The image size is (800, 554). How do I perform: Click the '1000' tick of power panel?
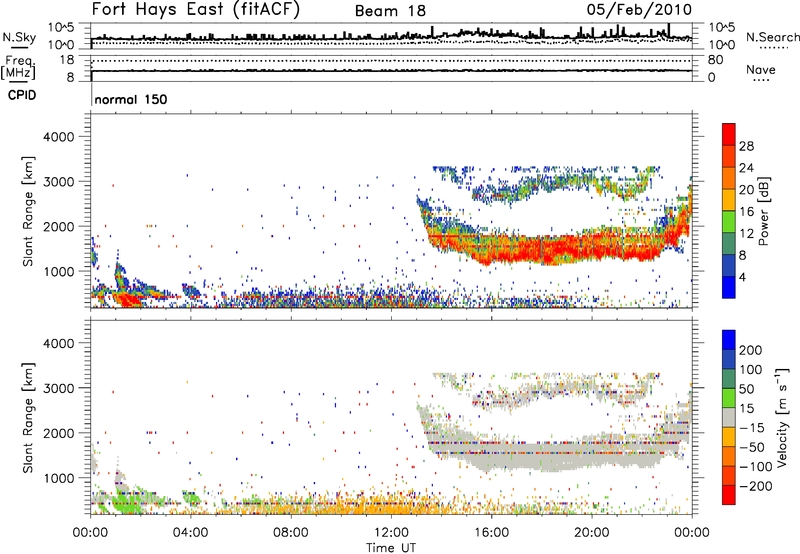tap(59, 271)
